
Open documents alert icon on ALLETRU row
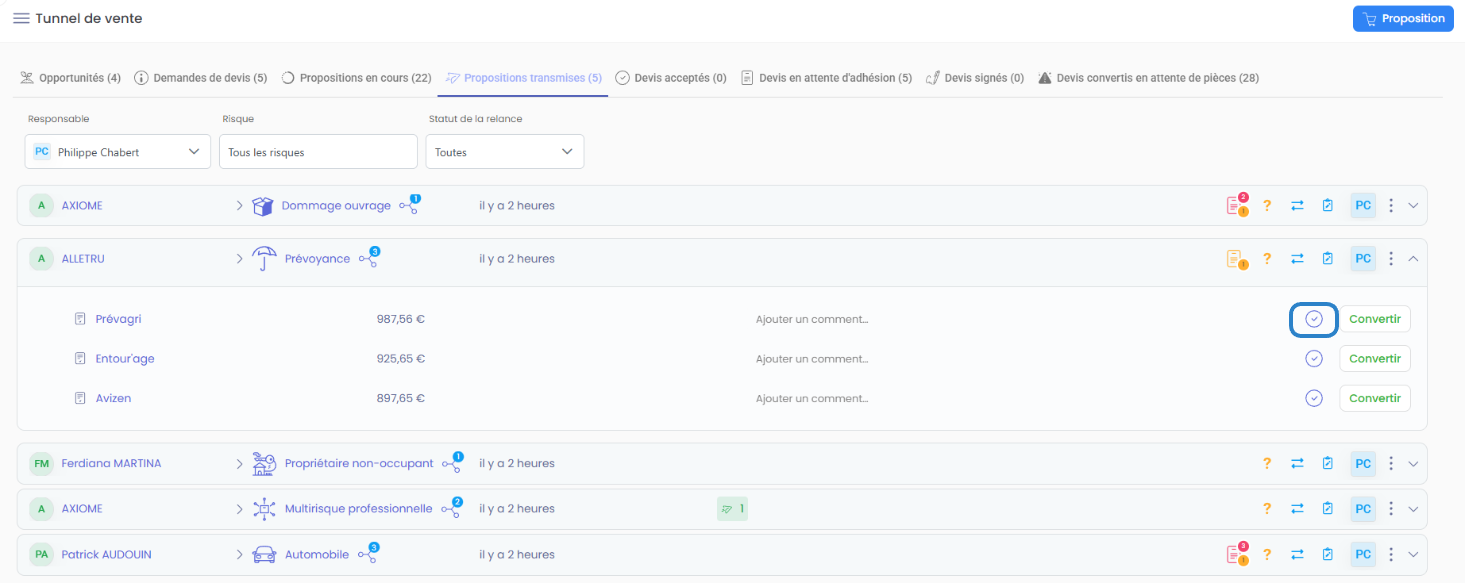pos(1237,259)
